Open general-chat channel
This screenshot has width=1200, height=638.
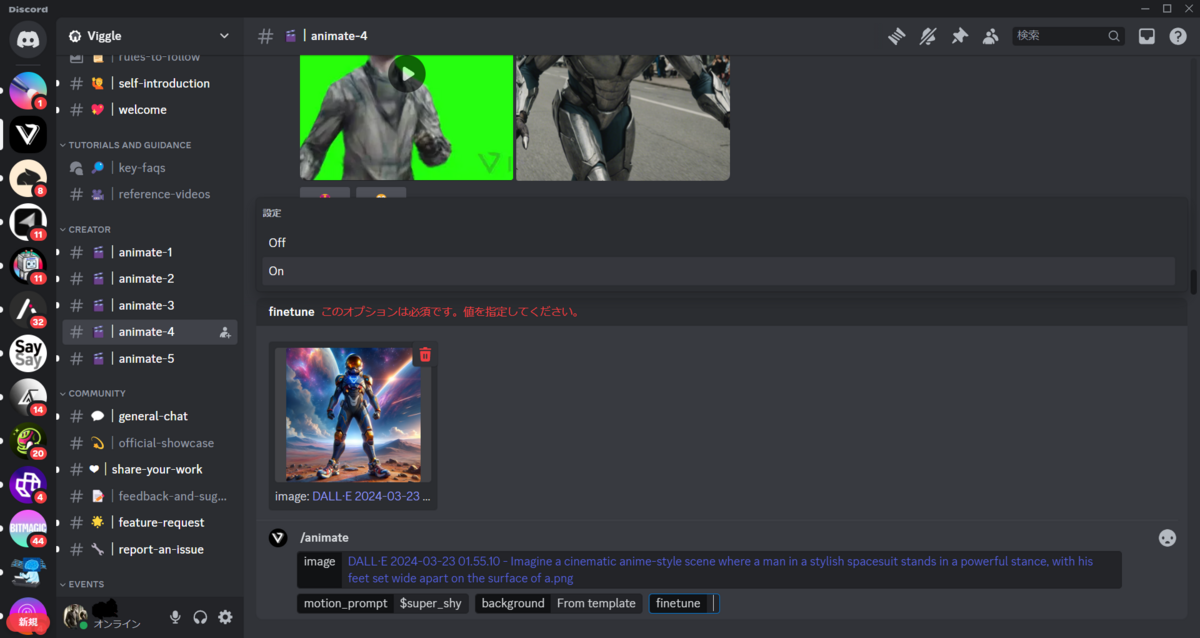coord(150,416)
